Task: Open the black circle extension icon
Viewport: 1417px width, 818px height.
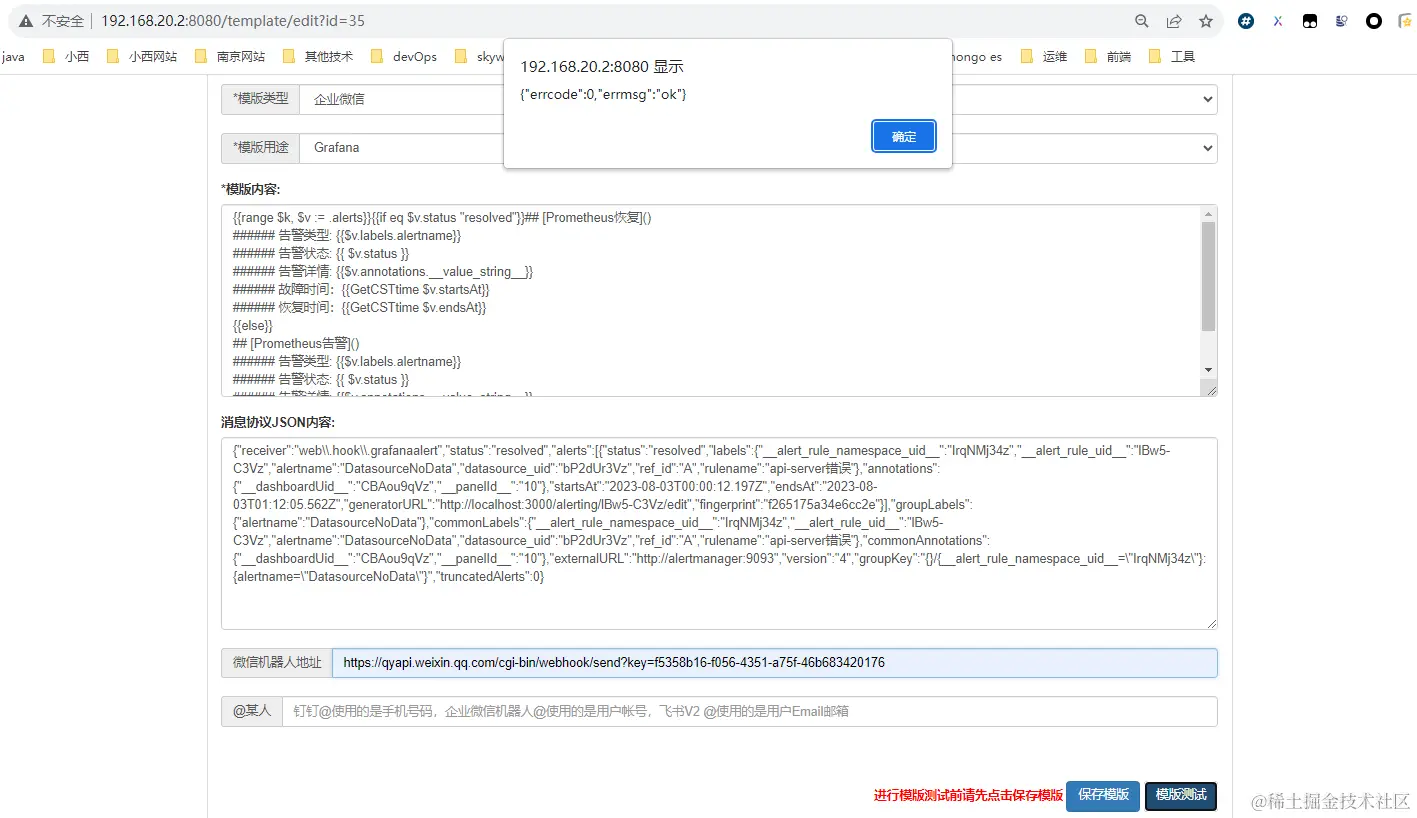Action: [x=1374, y=21]
